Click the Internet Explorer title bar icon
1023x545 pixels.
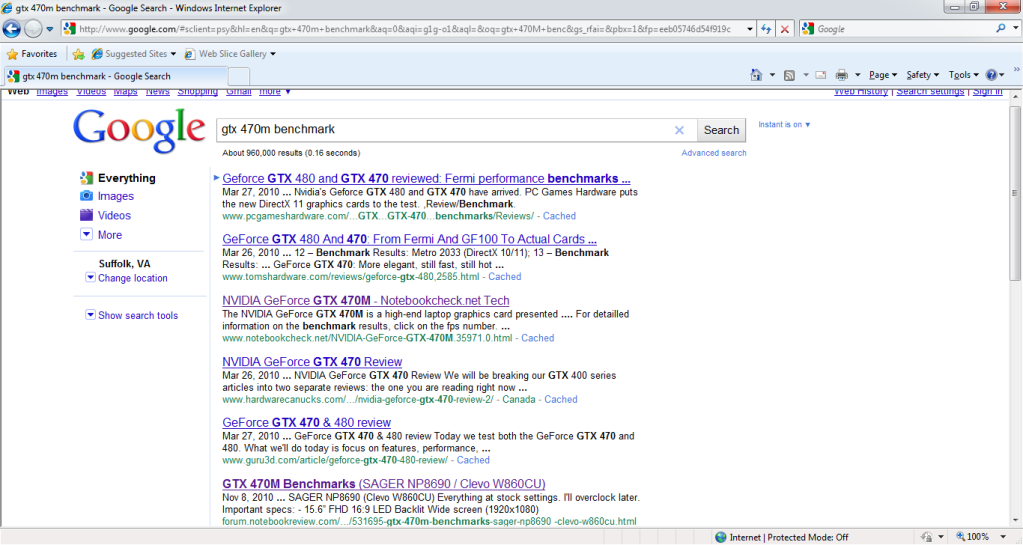pos(7,8)
